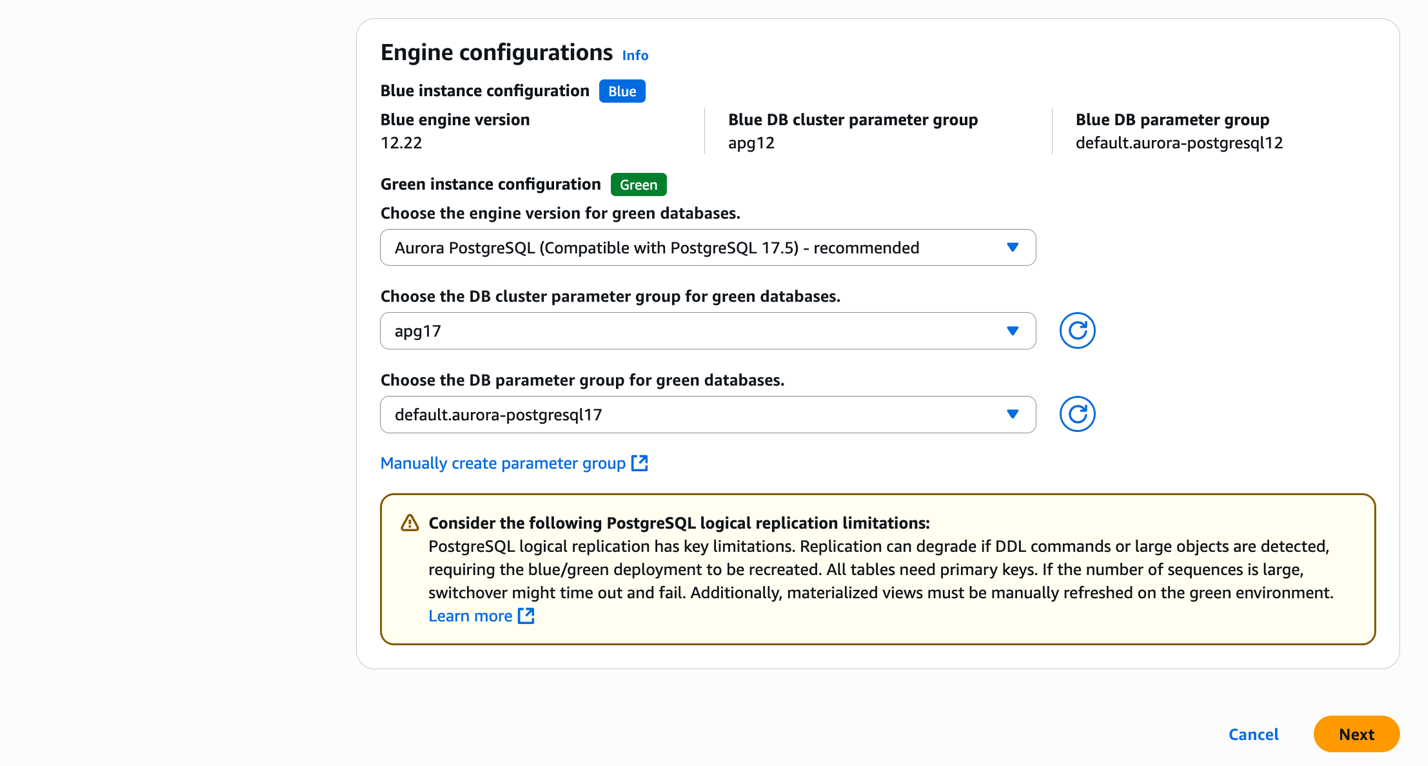Click the 'Choose the DB parameter group for green databases' label
The width and height of the screenshot is (1428, 766).
point(582,380)
